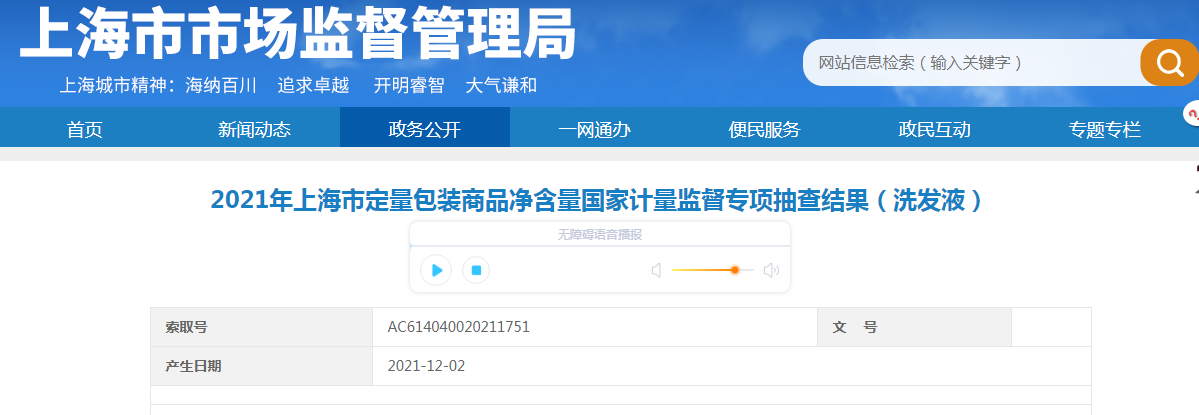Screen dimensions: 1199x415
Task: Open the 政民互动 navigation tab
Action: point(934,129)
